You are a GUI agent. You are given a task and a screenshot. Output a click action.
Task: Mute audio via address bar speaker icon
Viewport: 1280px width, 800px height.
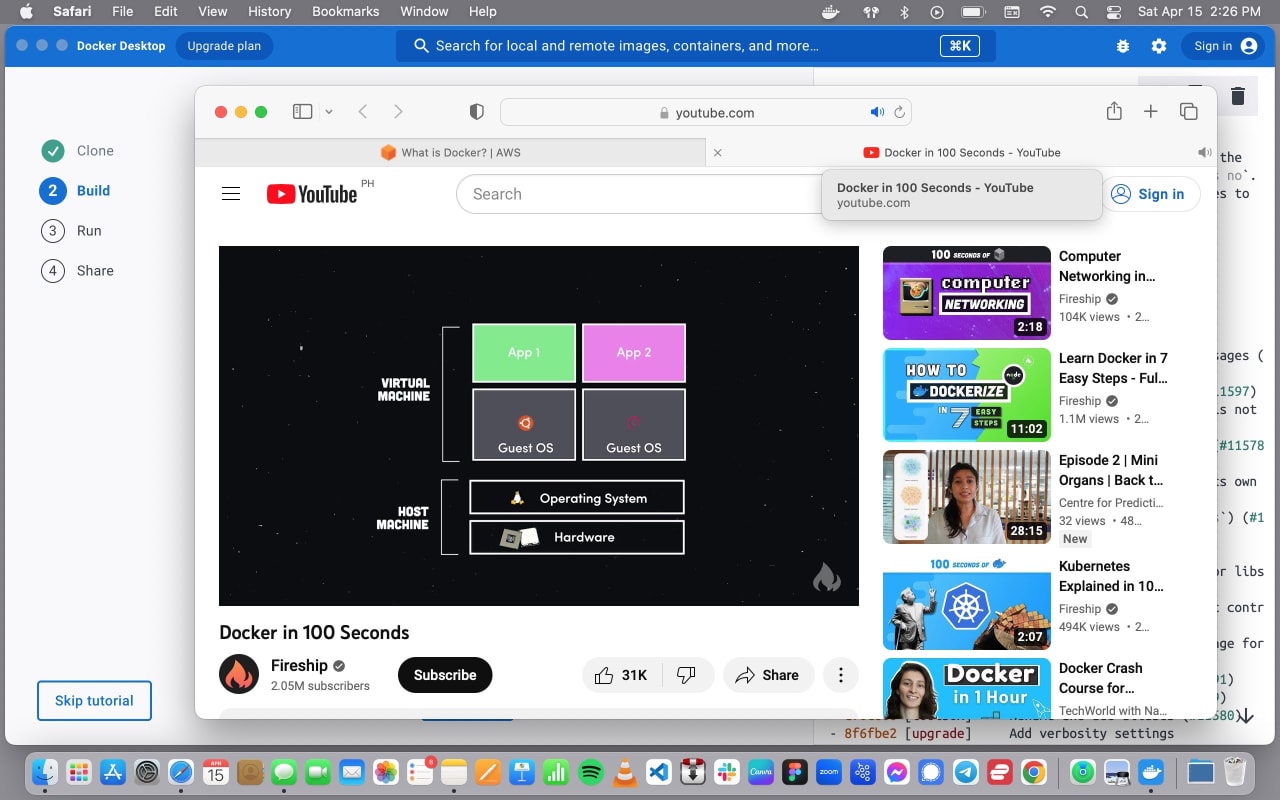click(x=877, y=112)
